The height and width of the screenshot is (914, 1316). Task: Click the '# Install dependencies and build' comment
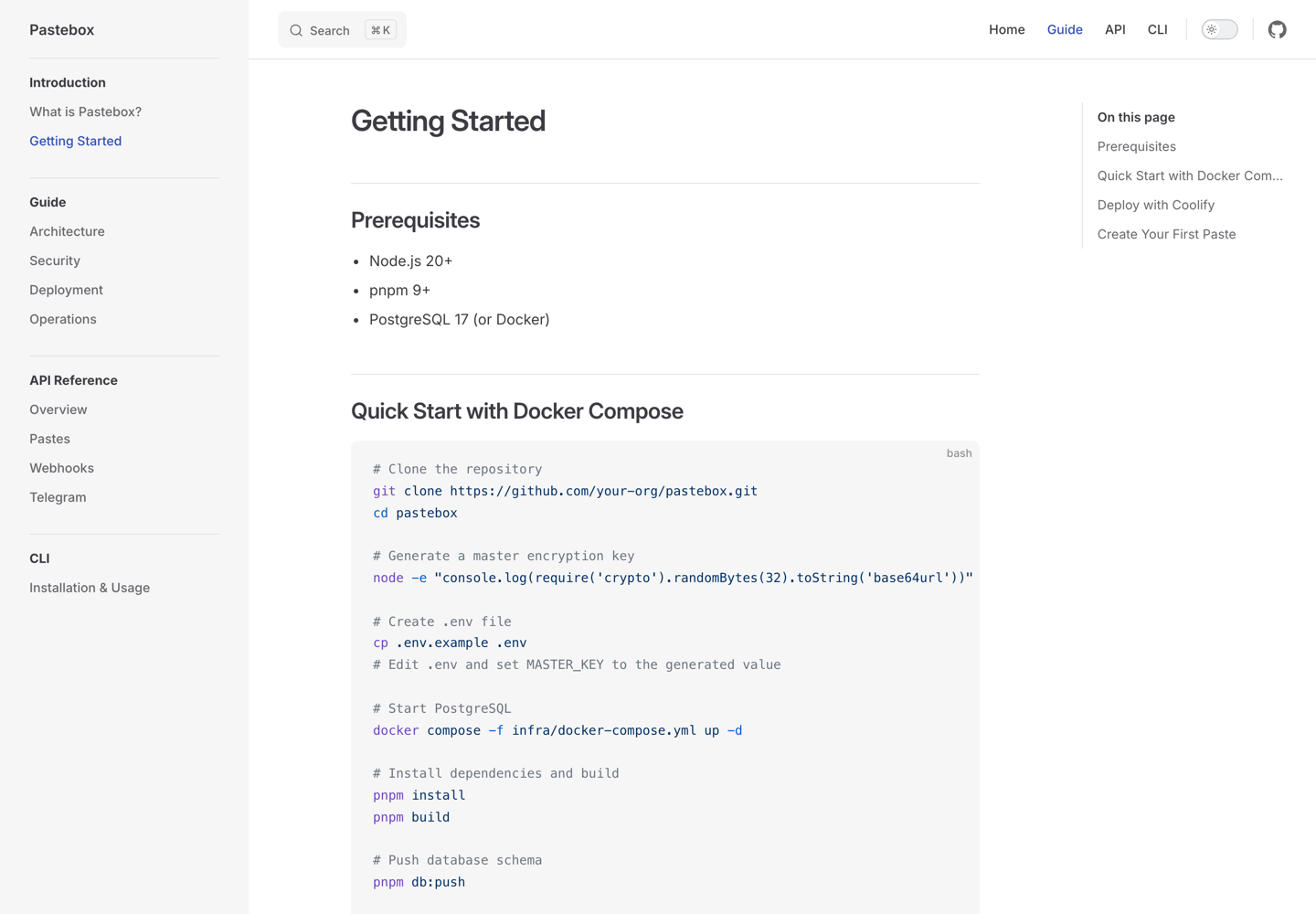(495, 773)
